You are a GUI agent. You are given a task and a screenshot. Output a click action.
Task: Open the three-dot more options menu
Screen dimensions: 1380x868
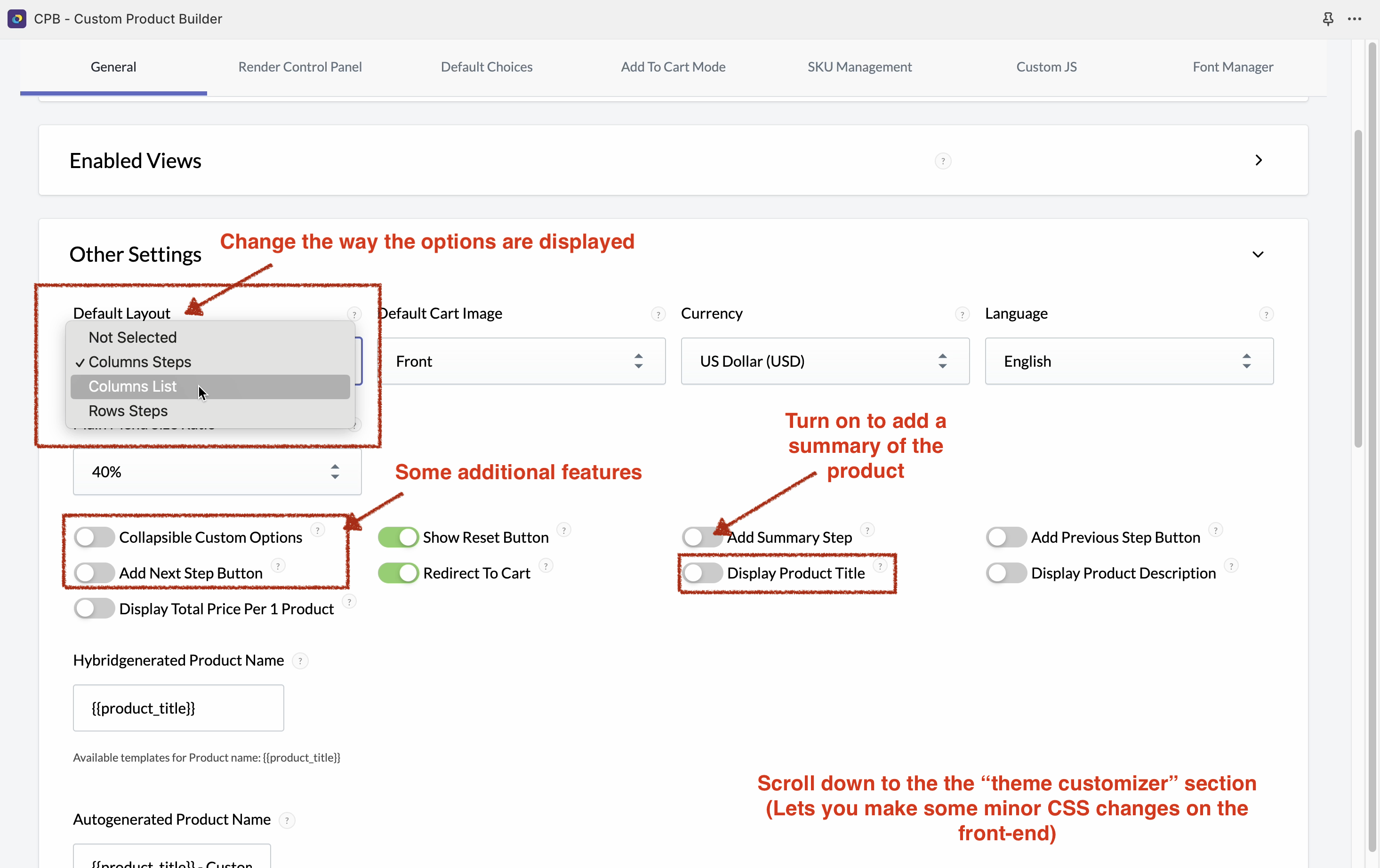[1355, 19]
